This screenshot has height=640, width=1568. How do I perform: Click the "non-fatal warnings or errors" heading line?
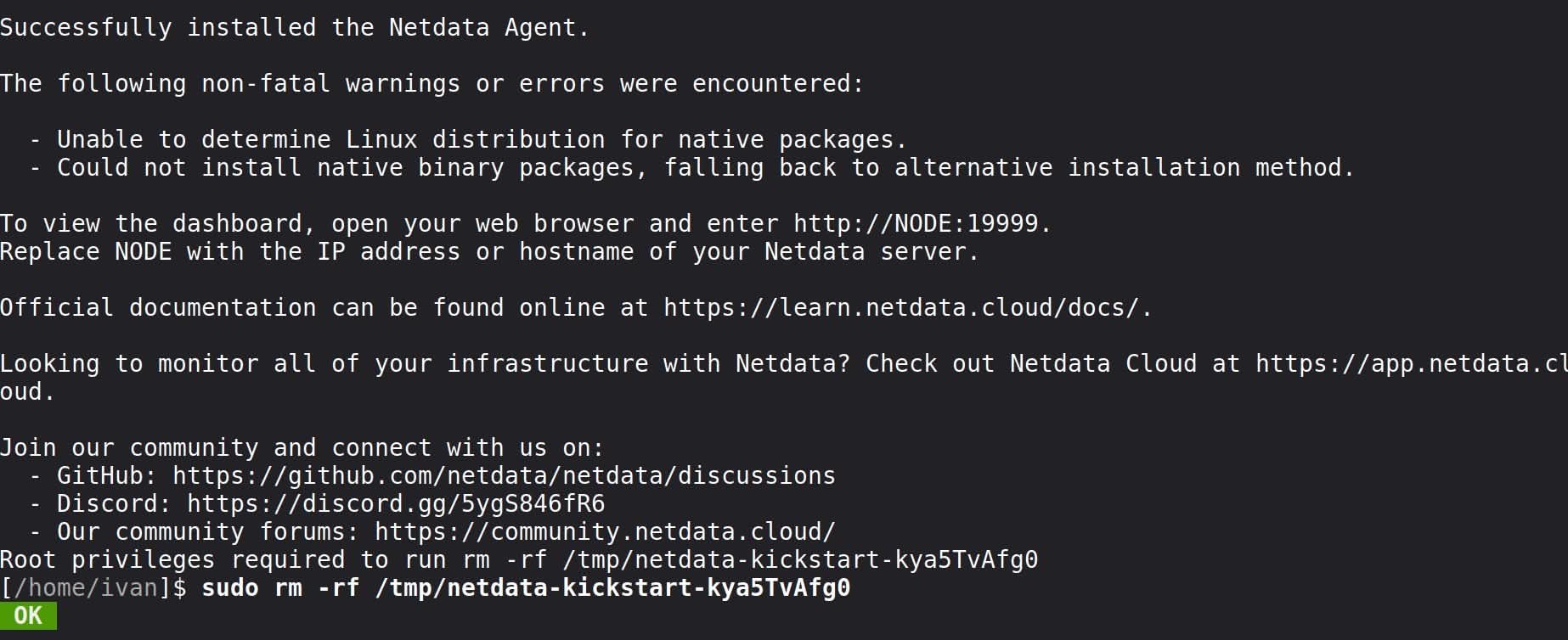point(431,83)
